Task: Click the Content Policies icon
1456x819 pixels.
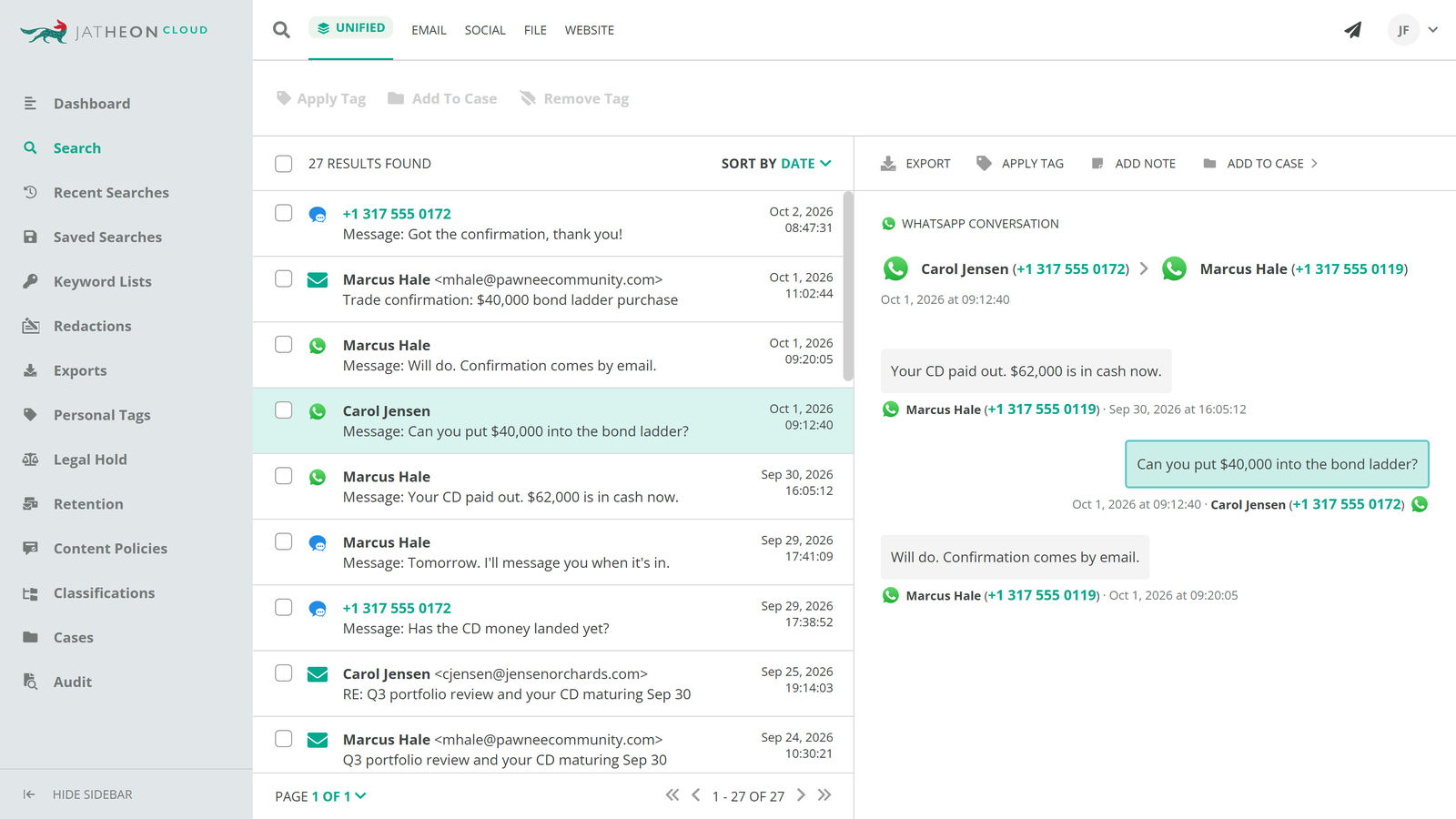Action: point(30,548)
